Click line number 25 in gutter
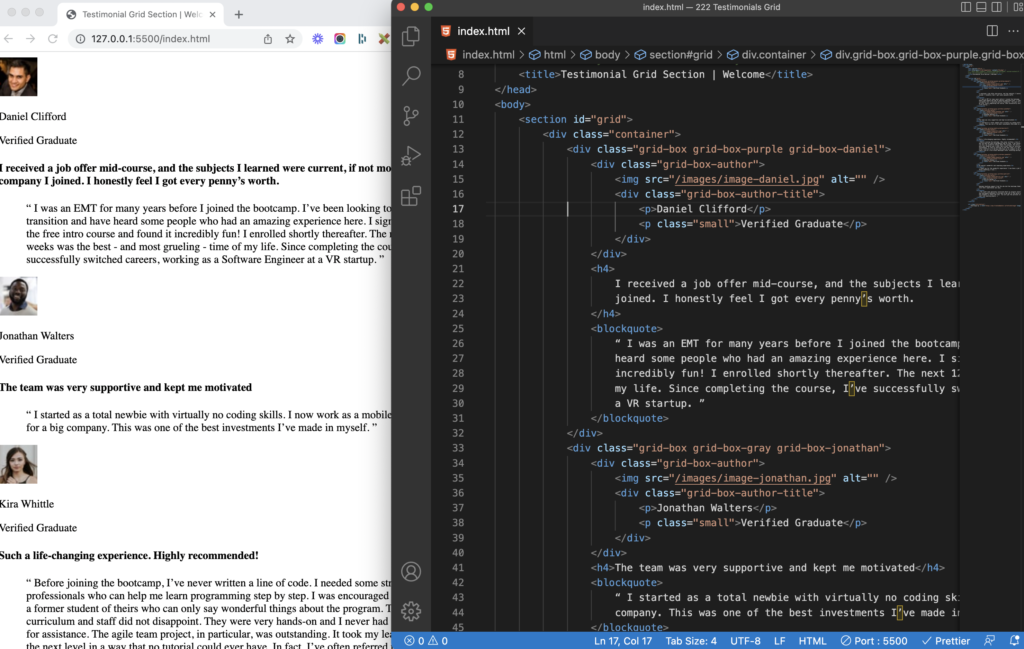 (x=458, y=328)
